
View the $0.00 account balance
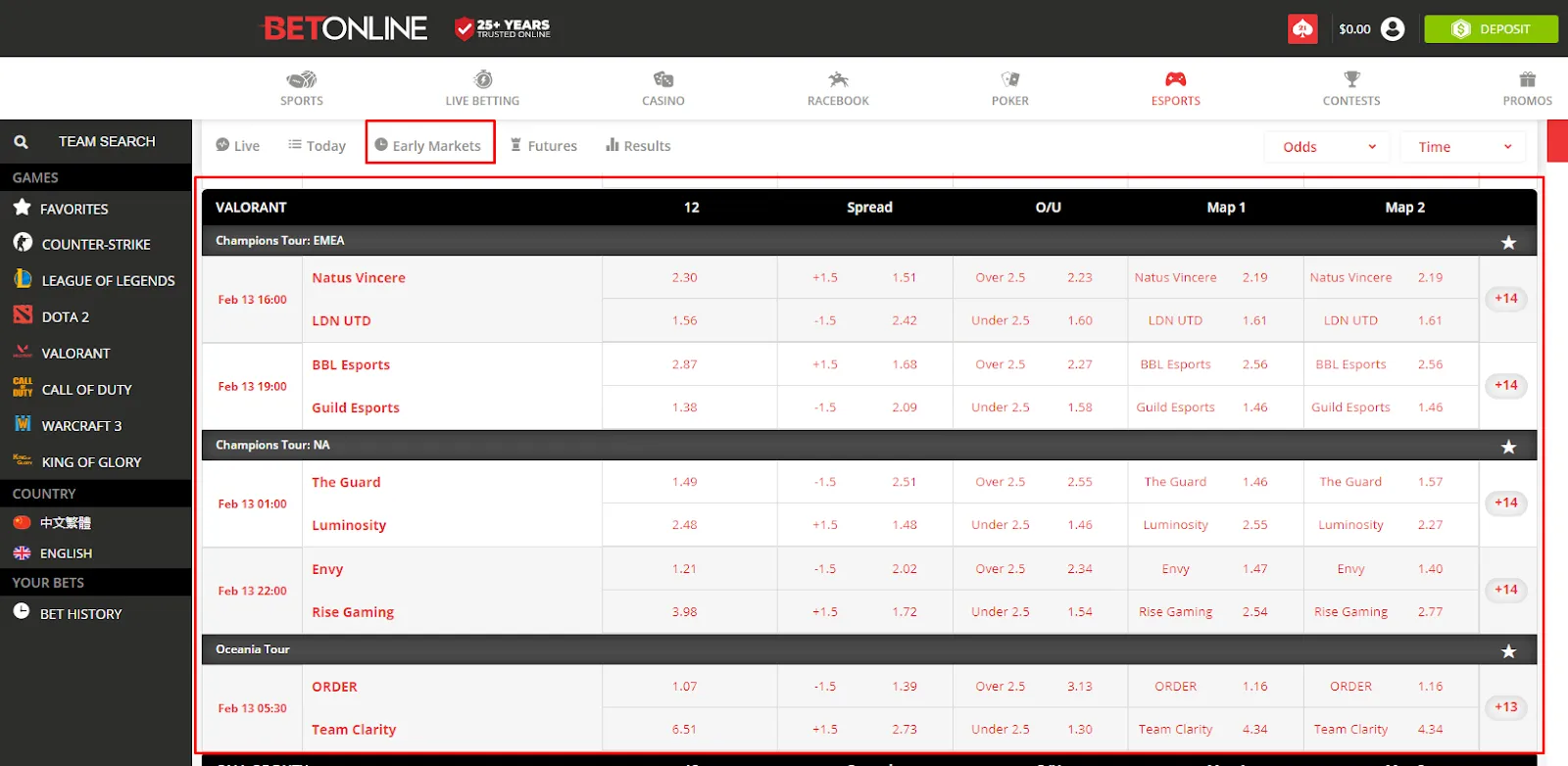point(1354,29)
